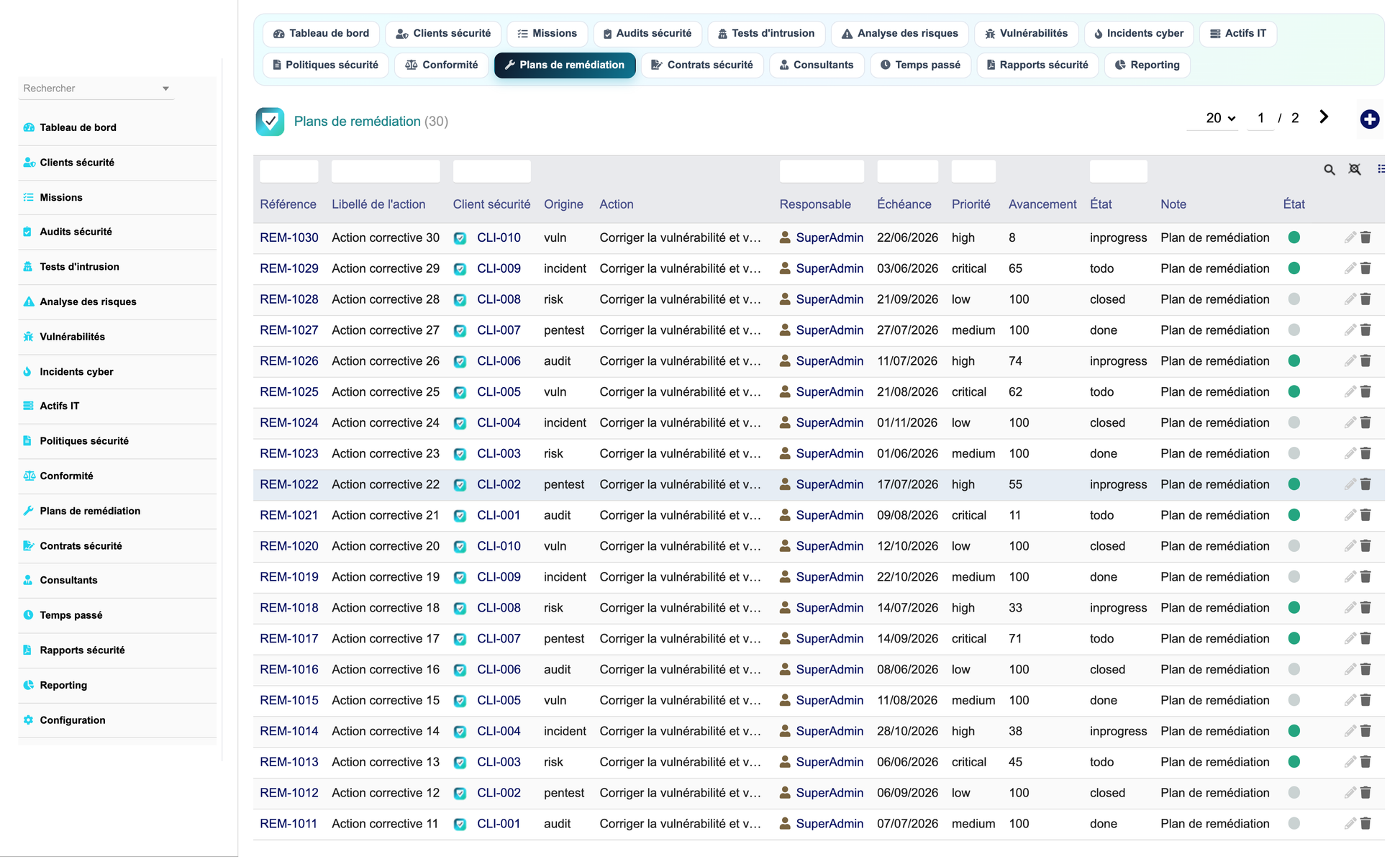Click user icon beside SuperAdmin in REM-1029

[785, 268]
